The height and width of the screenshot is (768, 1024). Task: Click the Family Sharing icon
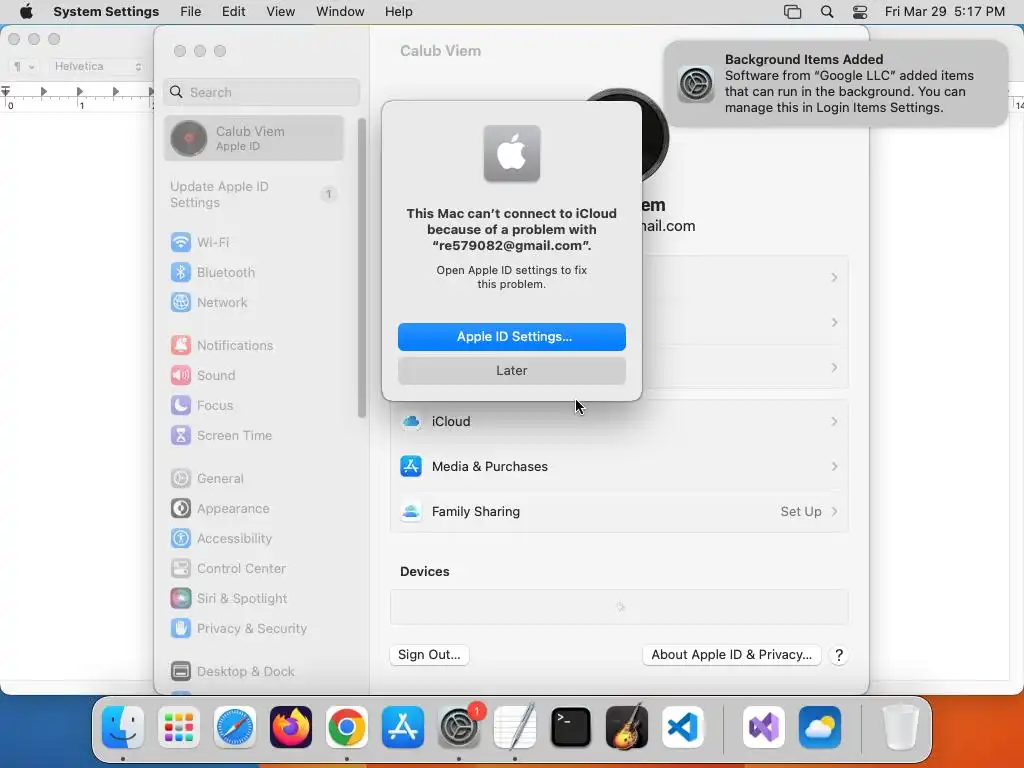pyautogui.click(x=411, y=512)
